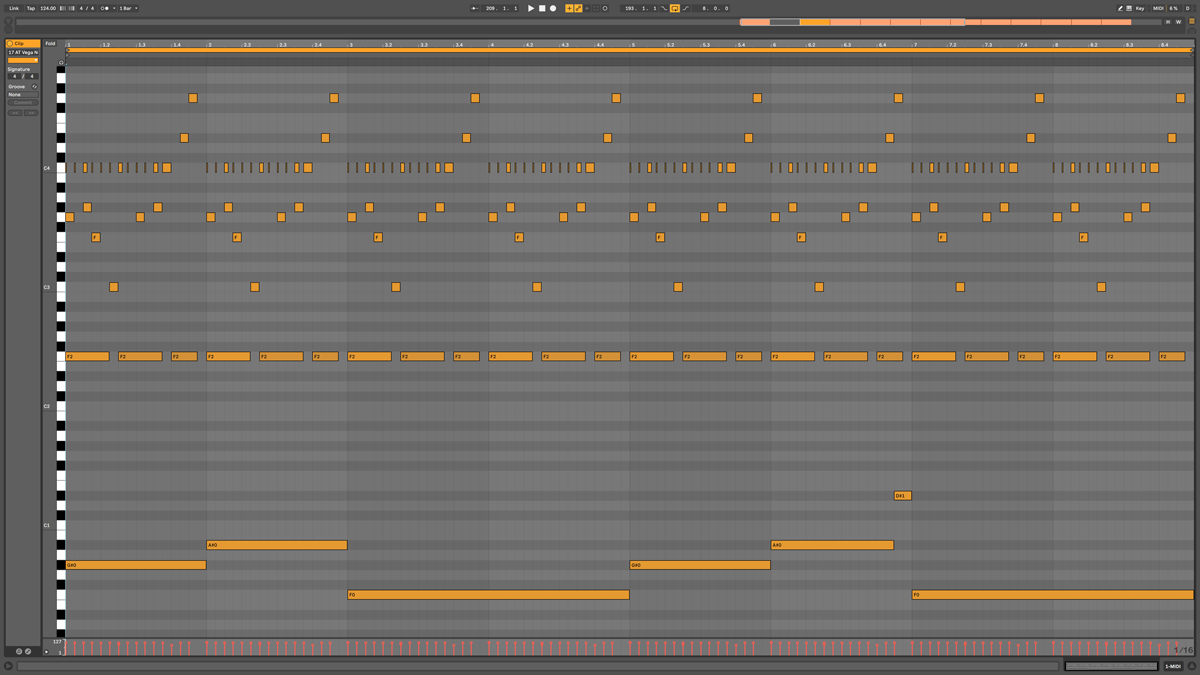The height and width of the screenshot is (675, 1200).
Task: Click the Tap tempo button
Action: (30, 8)
